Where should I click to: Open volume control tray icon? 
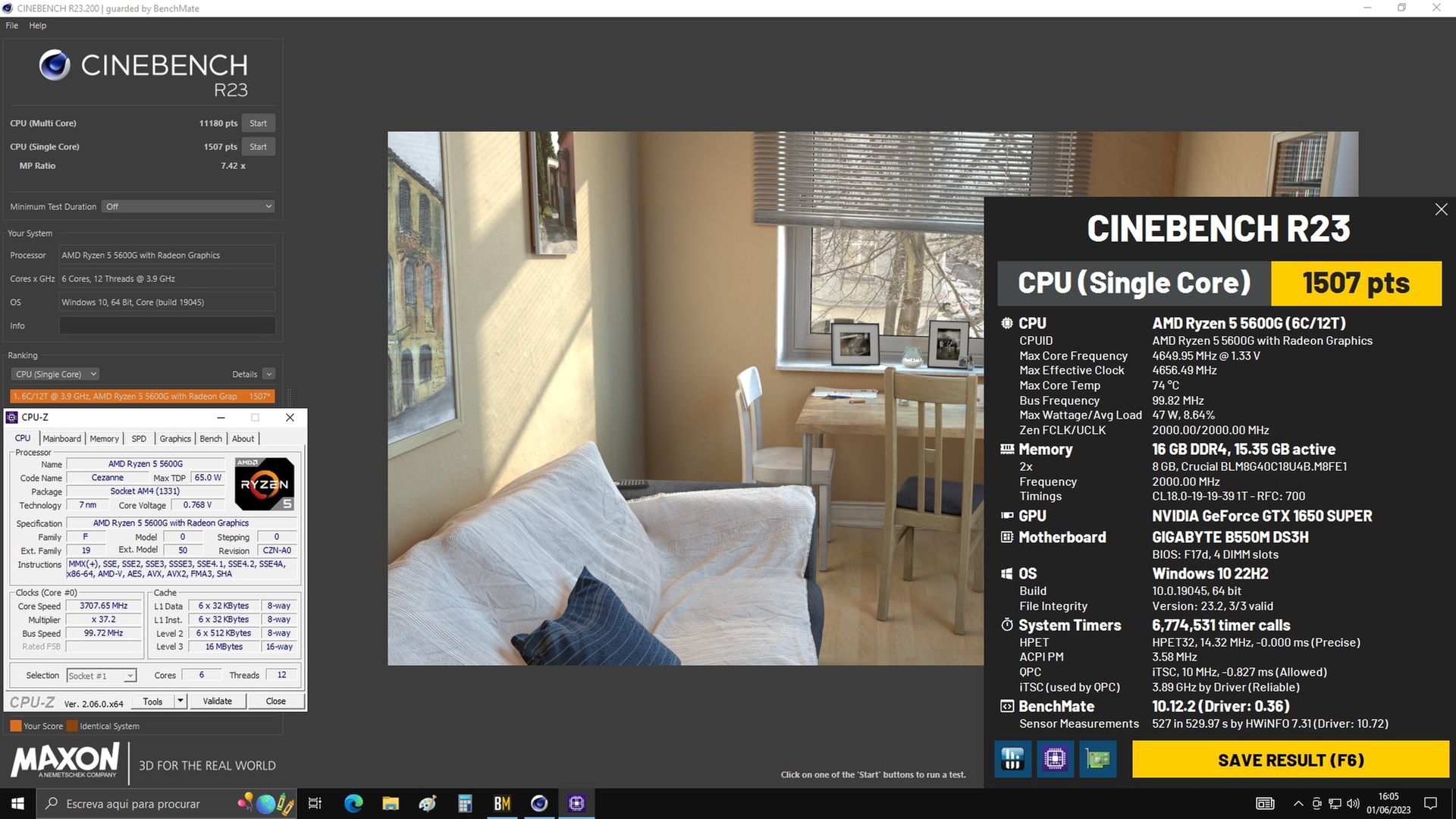pyautogui.click(x=1353, y=803)
